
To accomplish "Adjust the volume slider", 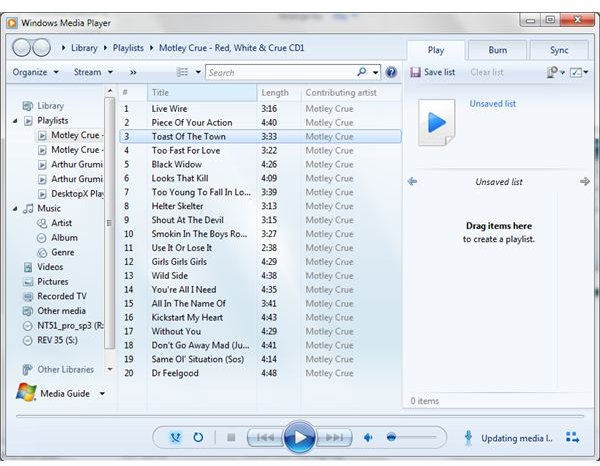I will [x=411, y=437].
